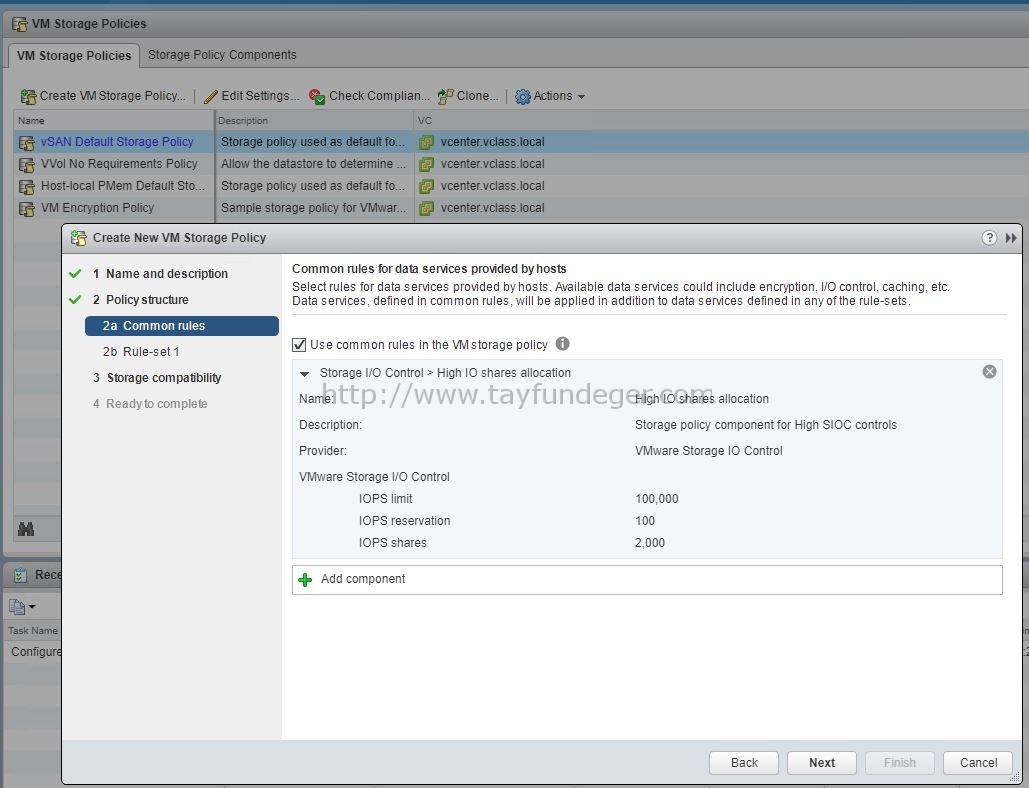Switch to the VM Storage Policies tab
This screenshot has height=788, width=1029.
point(74,56)
